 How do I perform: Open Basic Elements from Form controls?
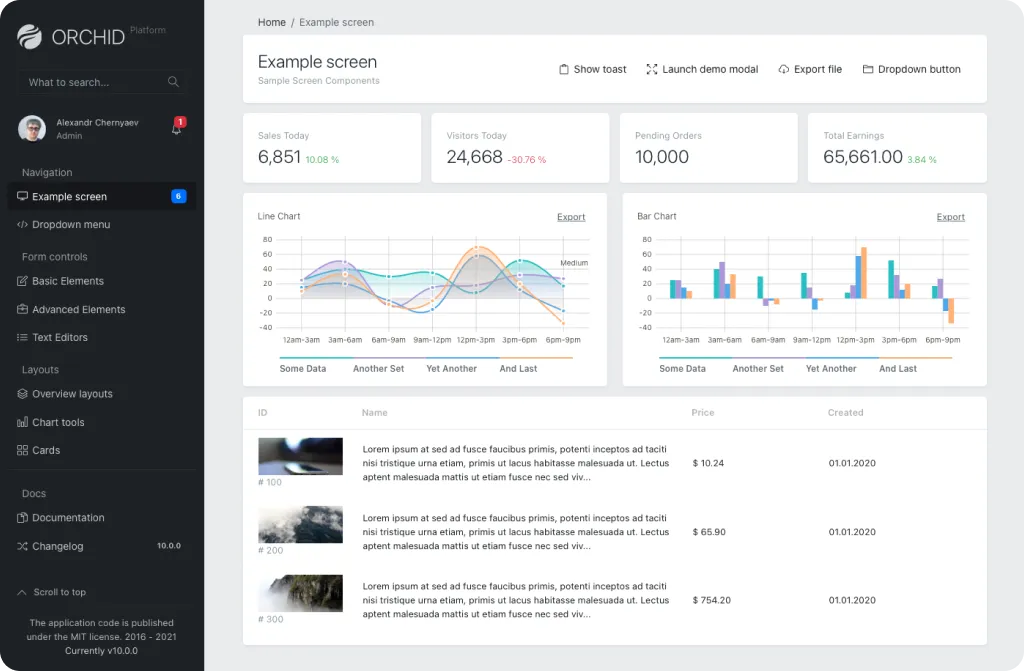[69, 281]
